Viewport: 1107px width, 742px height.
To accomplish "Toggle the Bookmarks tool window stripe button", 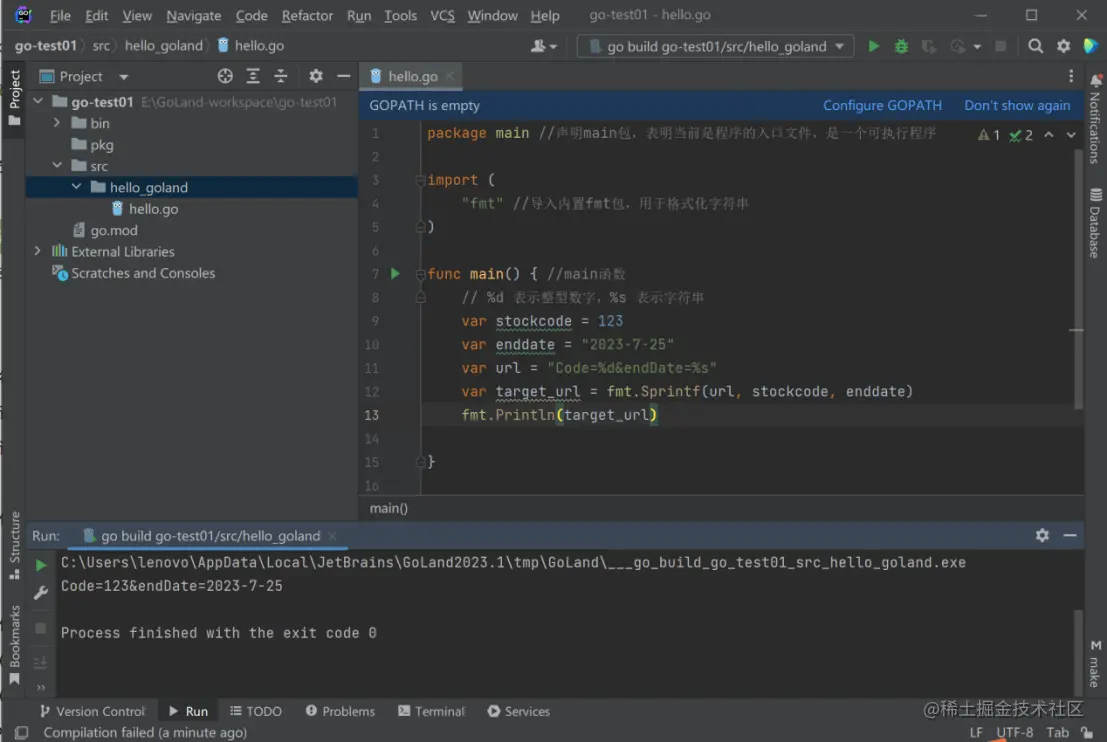I will click(14, 643).
